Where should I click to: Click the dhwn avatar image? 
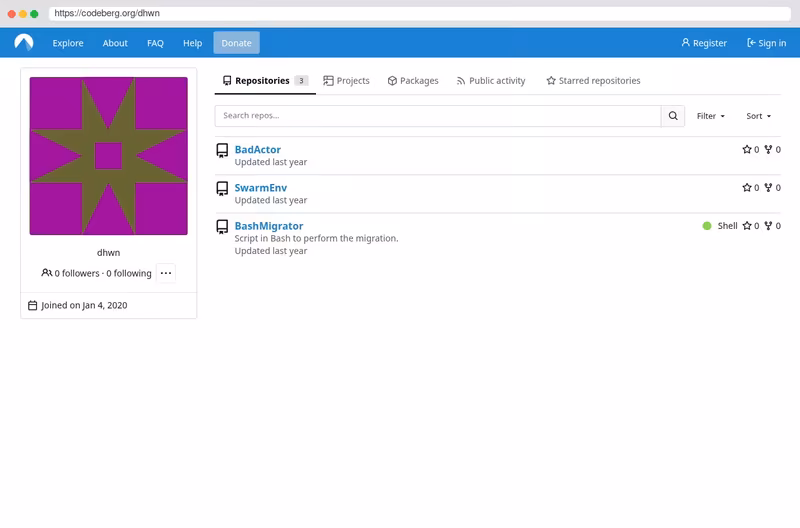click(109, 156)
